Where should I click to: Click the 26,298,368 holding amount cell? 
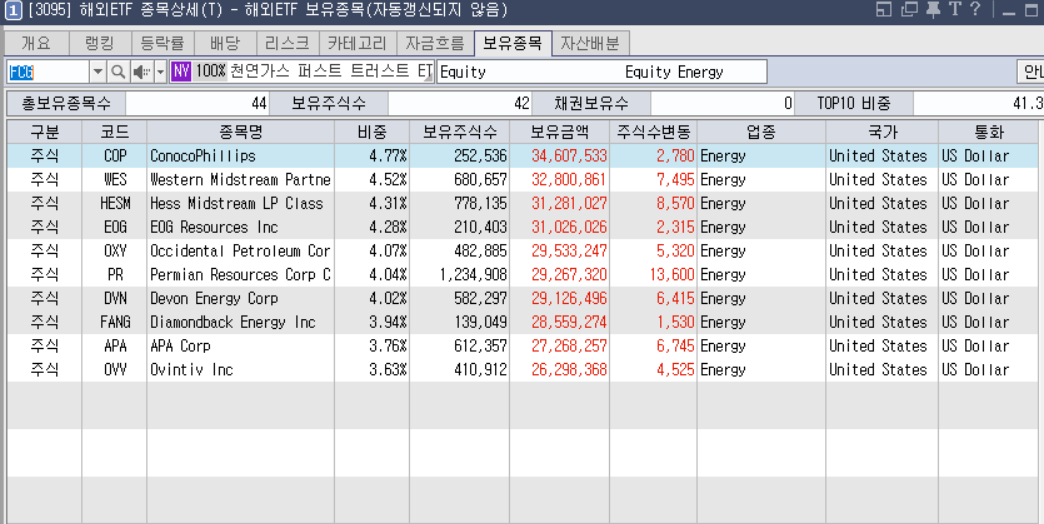(x=559, y=370)
